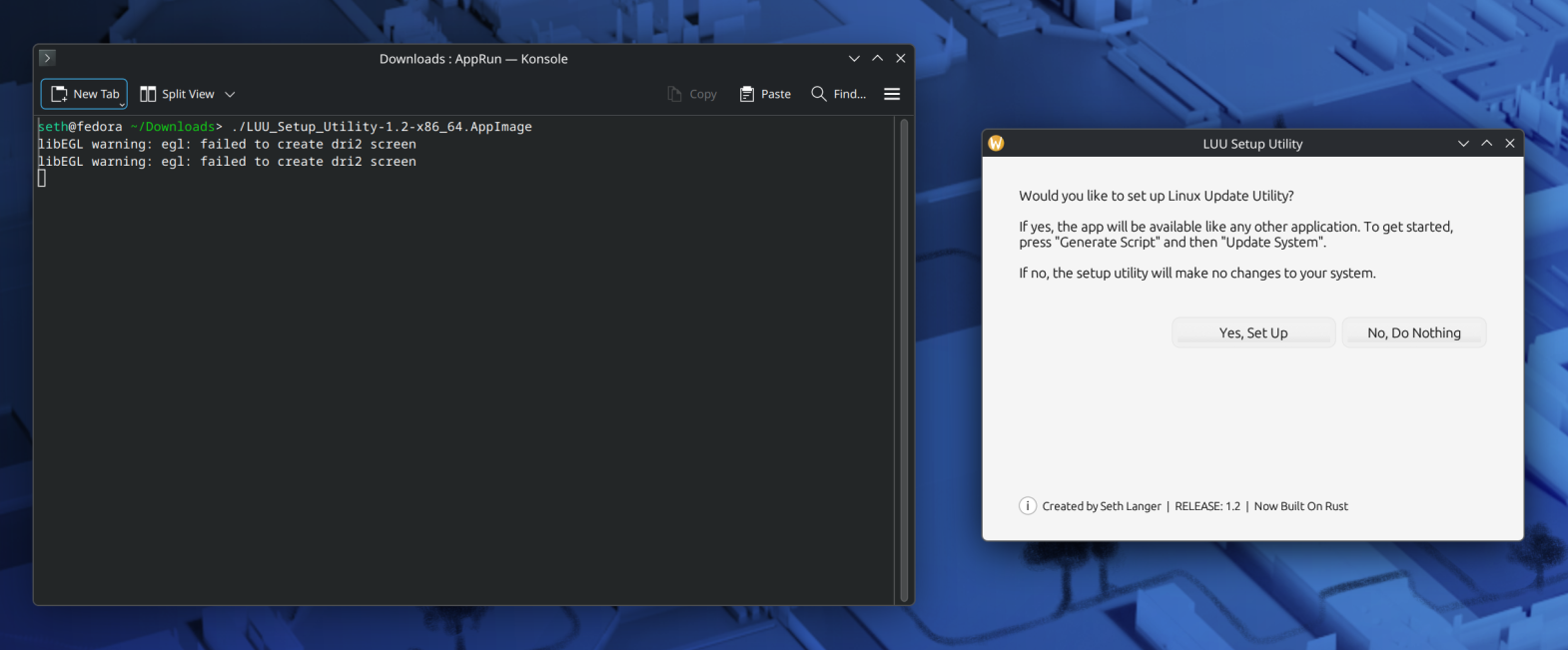
Task: Click the info icon near Created by
Action: (1028, 505)
